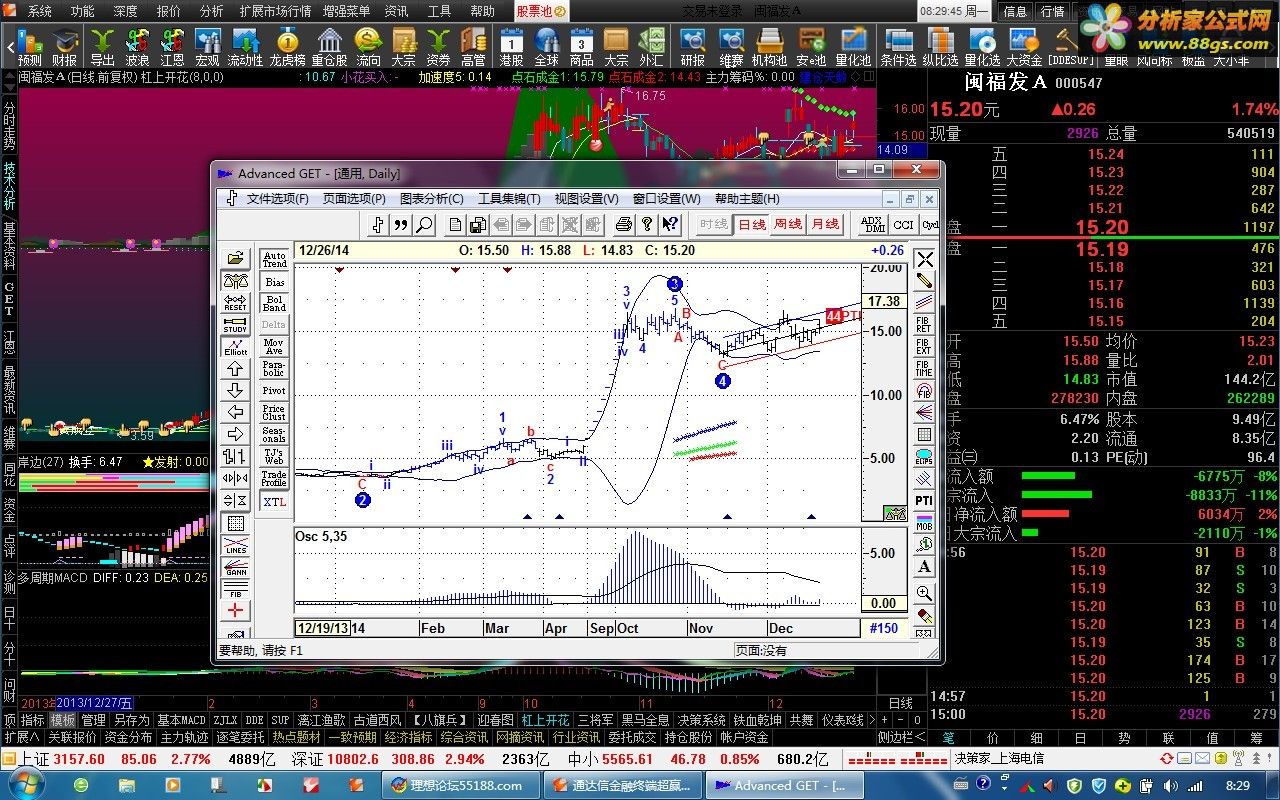
Task: Click the 17.38 price marker on axis
Action: coord(884,301)
